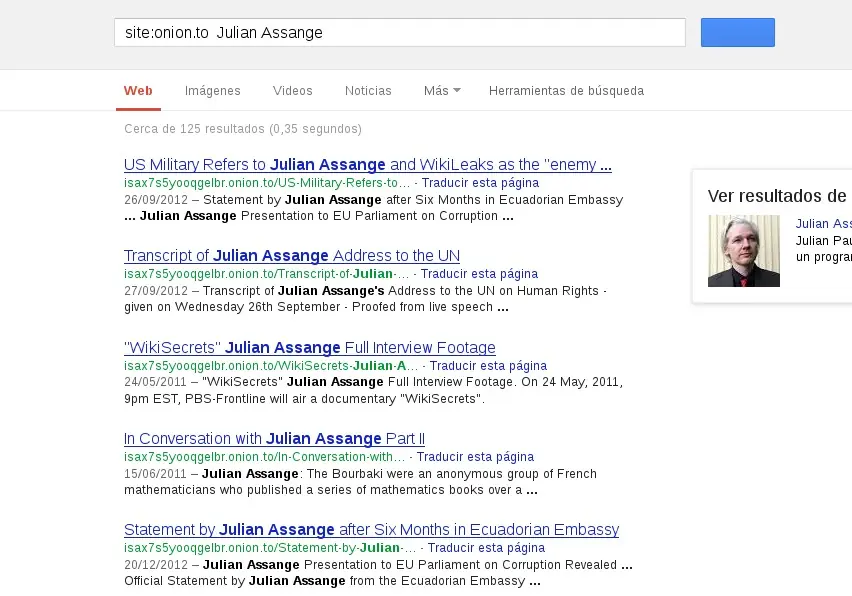This screenshot has width=852, height=596.
Task: Click URL isax7s5yooqgelbr.onion.to/US-Military-Refers-to
Action: pyautogui.click(x=267, y=183)
